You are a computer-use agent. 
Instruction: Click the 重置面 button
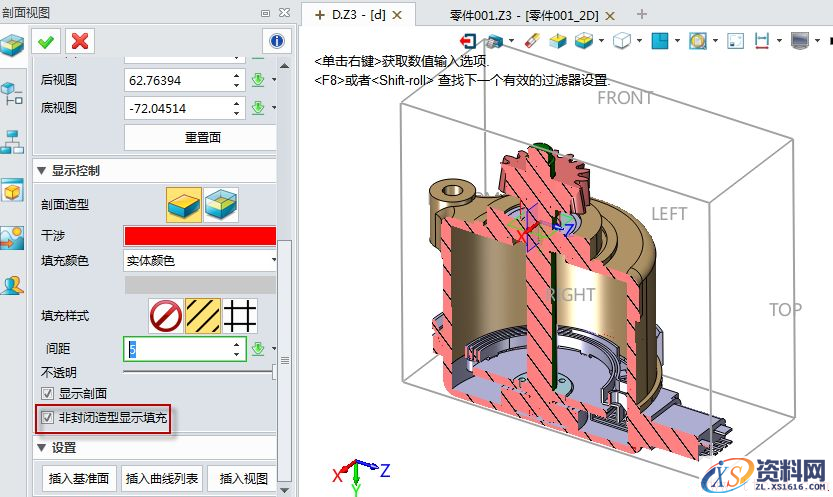pyautogui.click(x=200, y=138)
